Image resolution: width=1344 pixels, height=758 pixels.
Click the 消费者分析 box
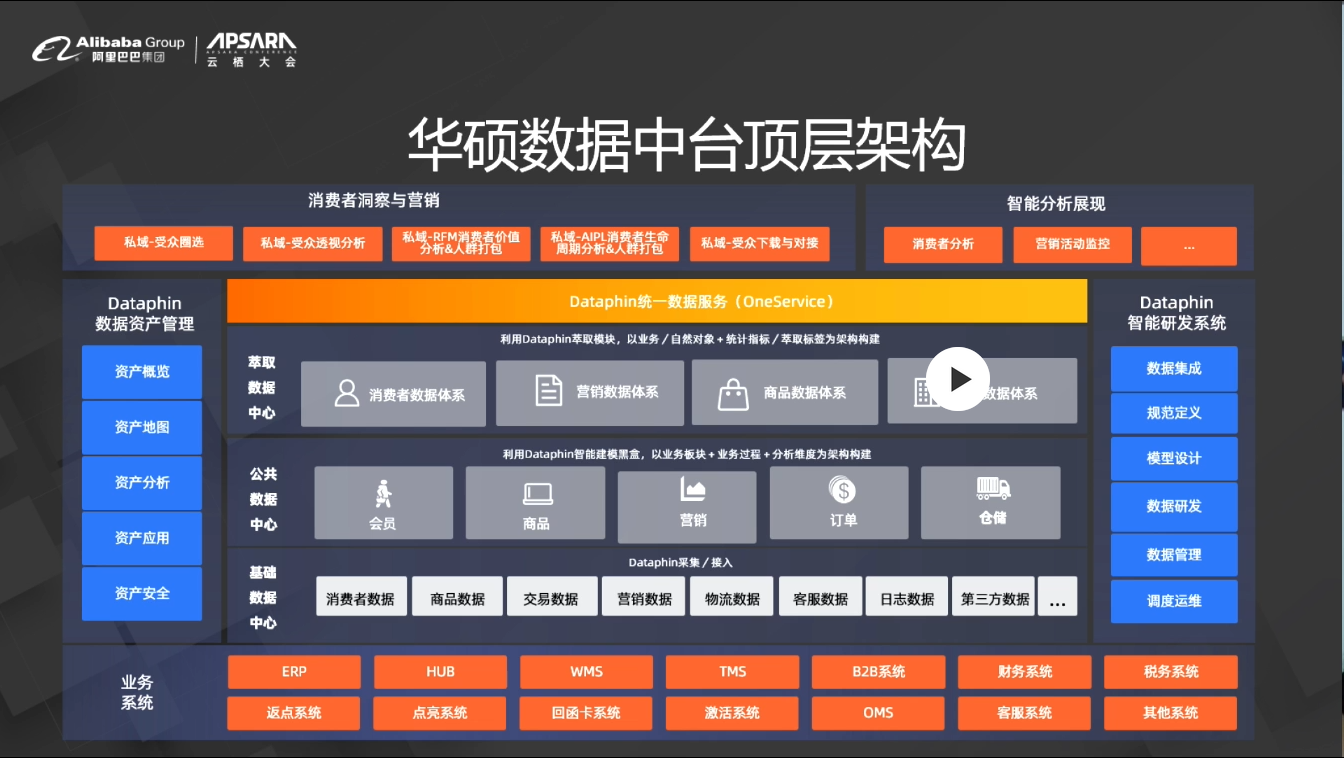pos(943,245)
